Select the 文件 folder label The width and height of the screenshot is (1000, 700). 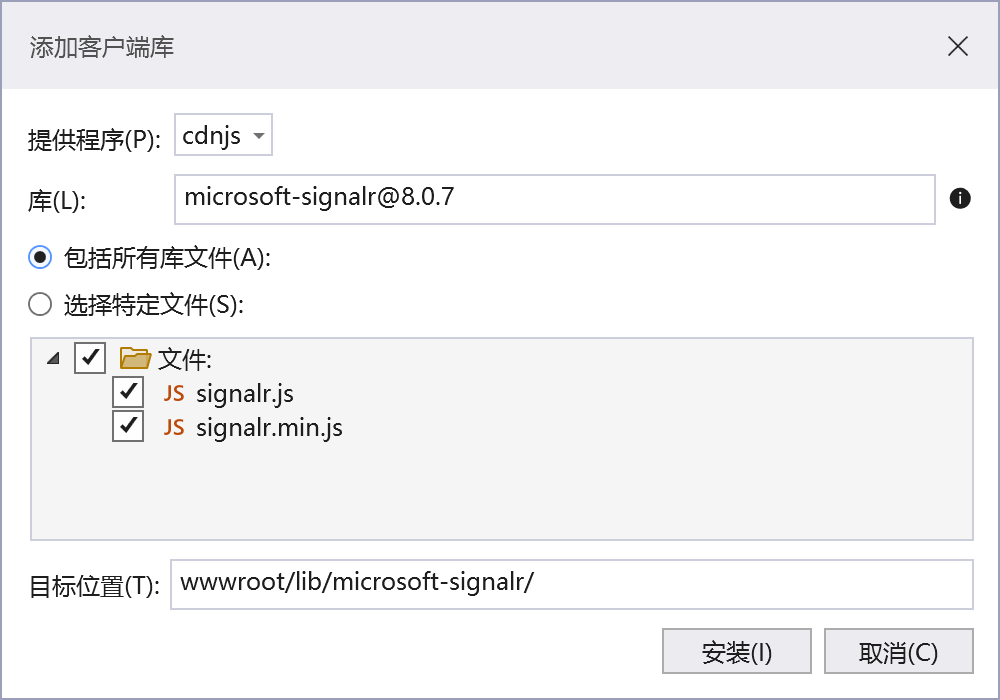pos(185,359)
